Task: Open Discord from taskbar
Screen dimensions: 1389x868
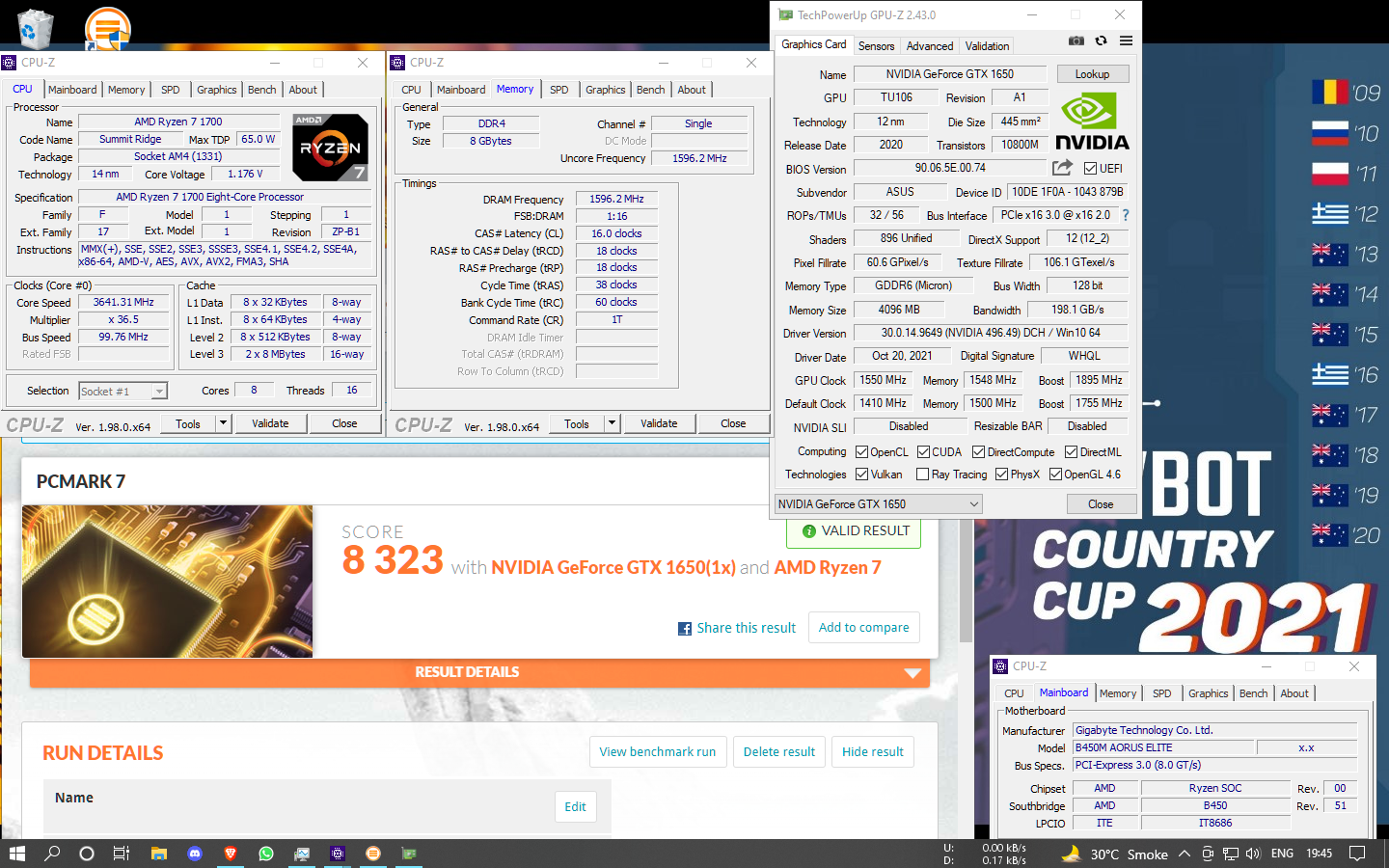Action: [x=195, y=854]
